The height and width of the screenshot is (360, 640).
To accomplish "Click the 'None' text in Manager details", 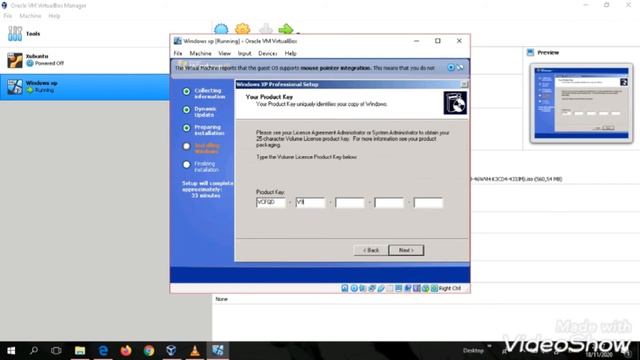I will pyautogui.click(x=221, y=299).
